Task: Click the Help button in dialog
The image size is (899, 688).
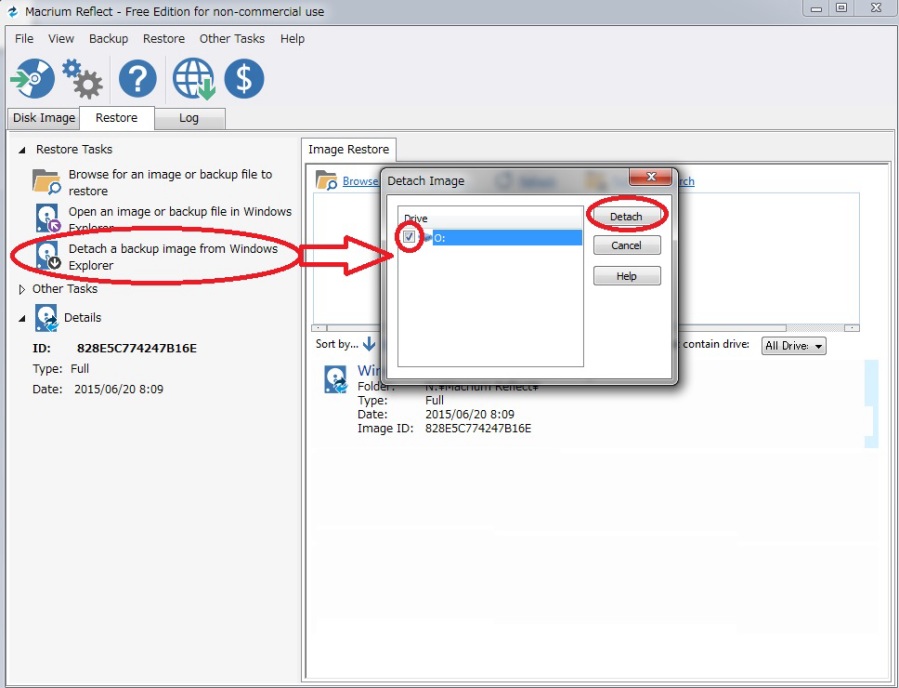Action: tap(626, 276)
